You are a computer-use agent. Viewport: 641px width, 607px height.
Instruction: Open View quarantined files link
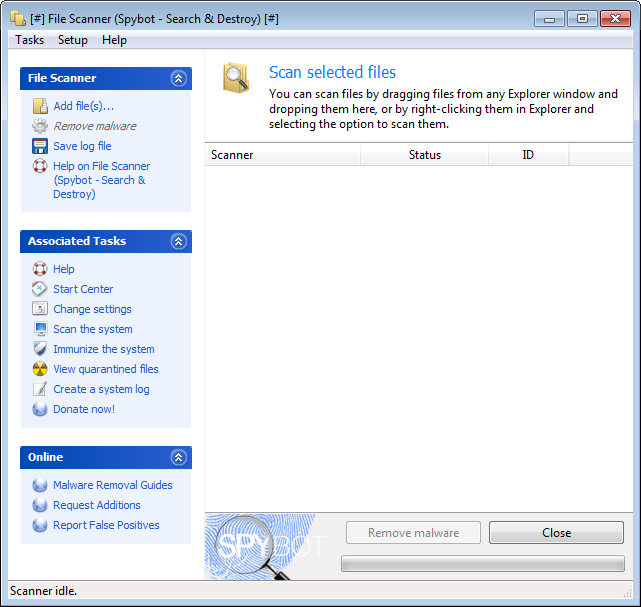[x=106, y=369]
